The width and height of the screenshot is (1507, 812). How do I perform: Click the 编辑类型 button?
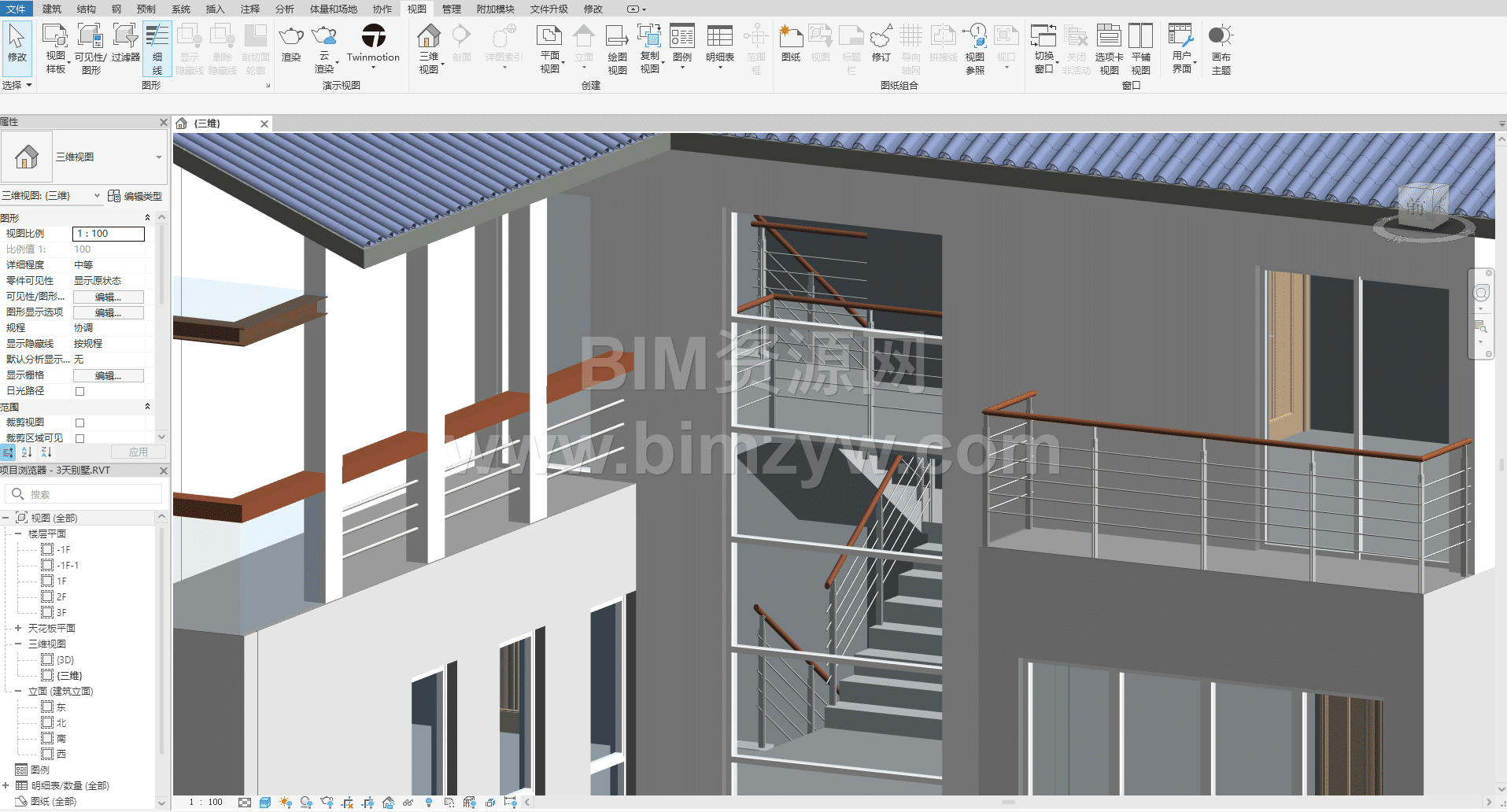[135, 196]
